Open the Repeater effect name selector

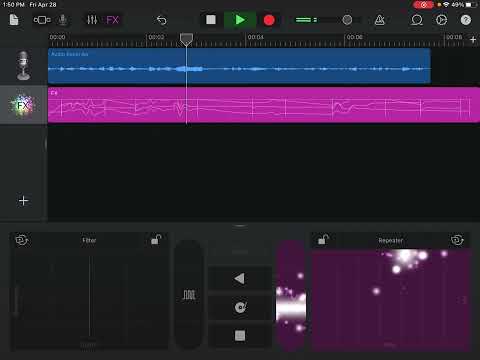coord(390,240)
